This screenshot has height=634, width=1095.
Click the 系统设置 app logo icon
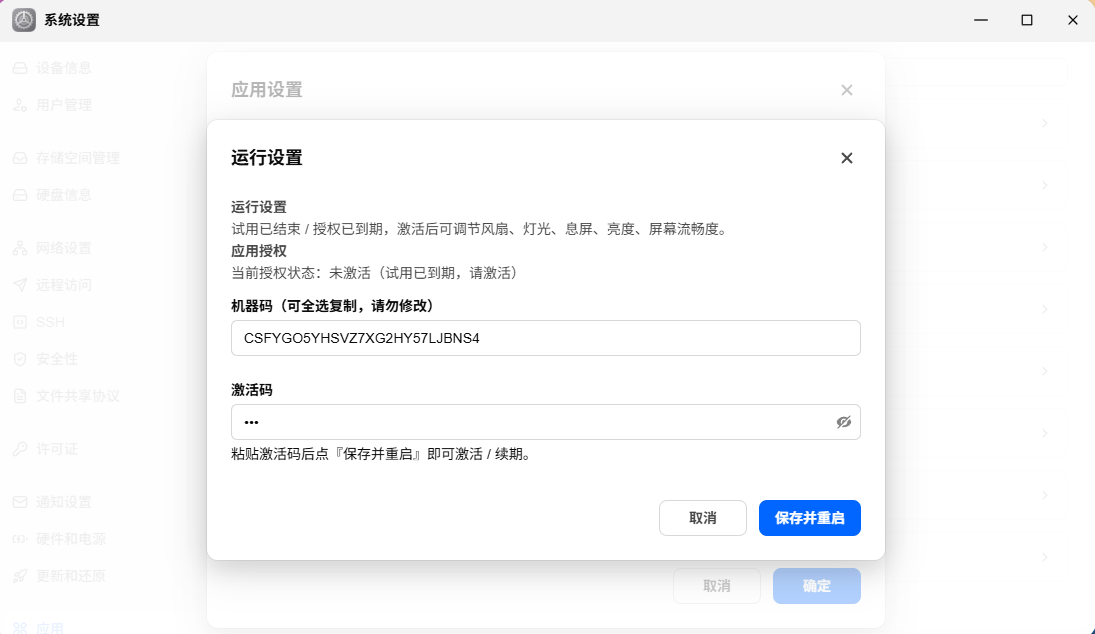24,20
